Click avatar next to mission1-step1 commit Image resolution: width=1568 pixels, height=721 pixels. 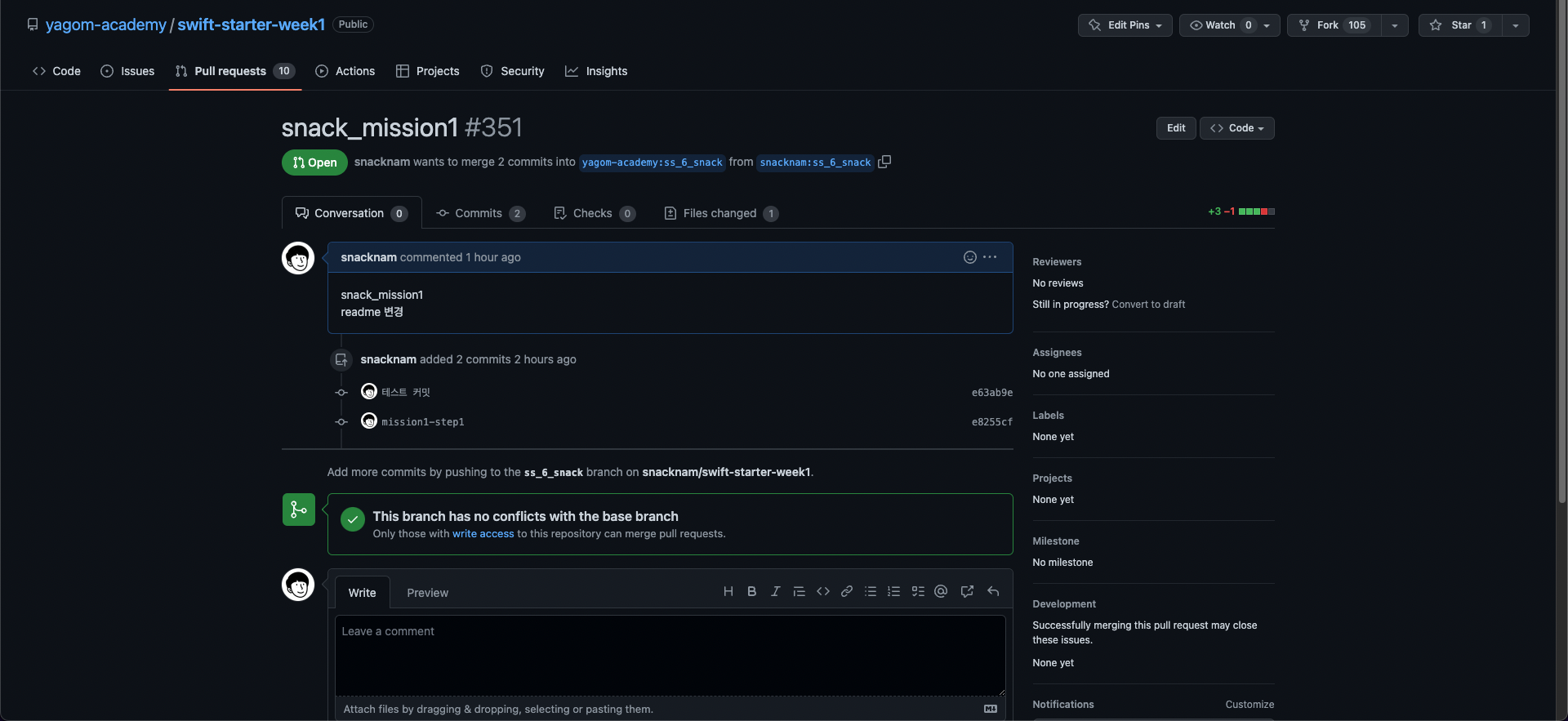(x=369, y=421)
